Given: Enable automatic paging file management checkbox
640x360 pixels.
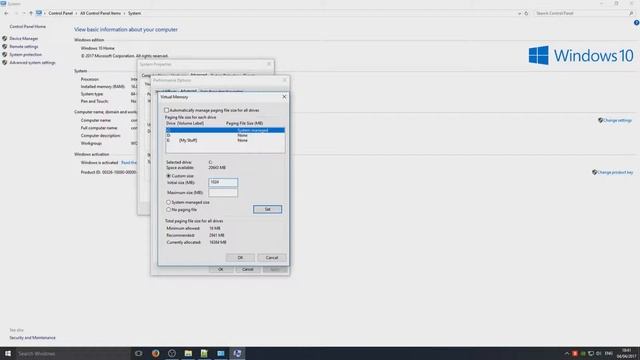Looking at the screenshot, I should 167,110.
